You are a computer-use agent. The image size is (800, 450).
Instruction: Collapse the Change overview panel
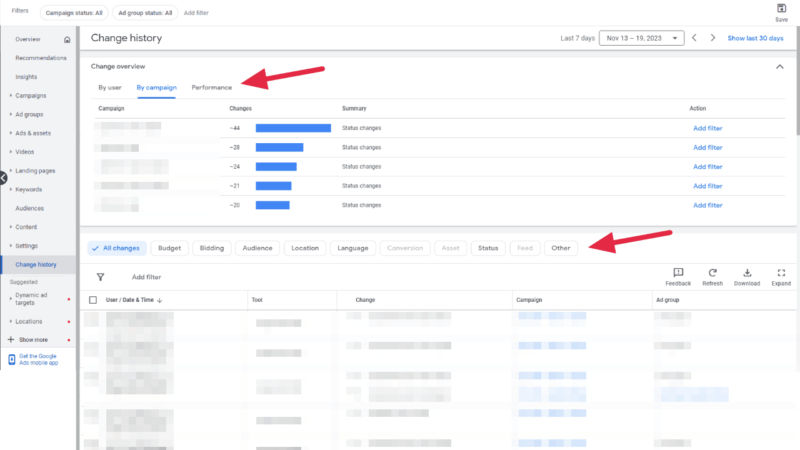click(780, 67)
